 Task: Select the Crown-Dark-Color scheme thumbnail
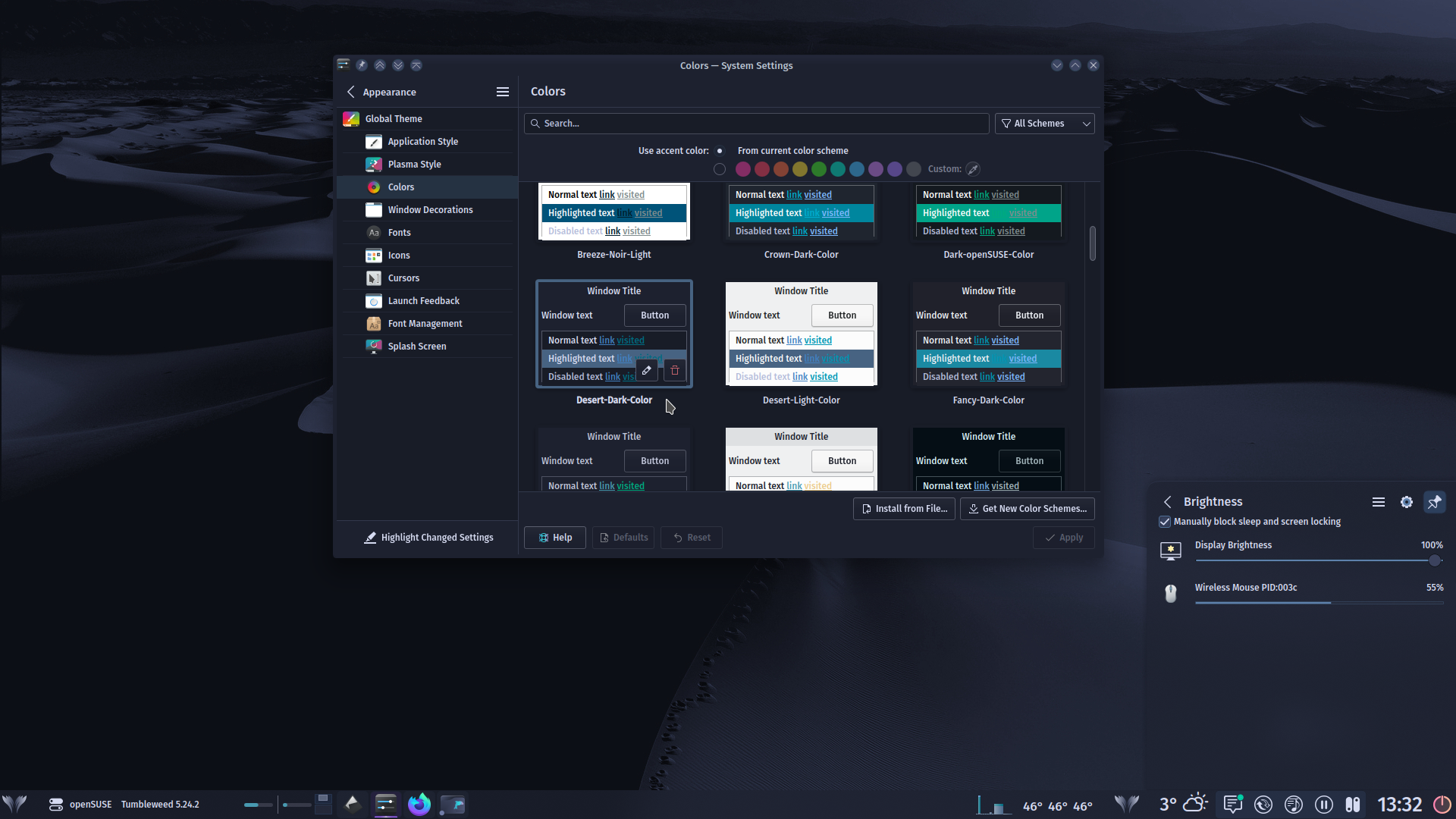[x=802, y=212]
